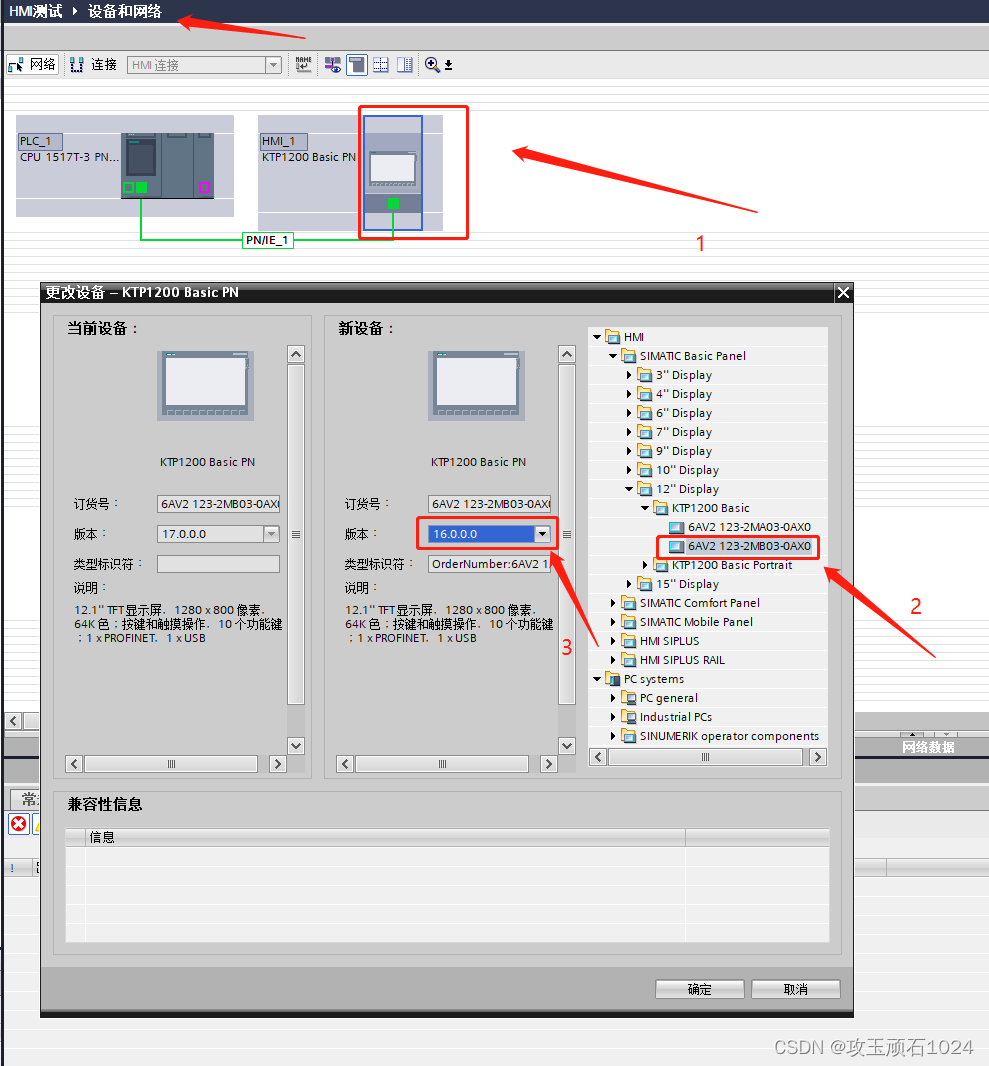Viewport: 989px width, 1066px height.
Task: Collapse the 12'' Display folder
Action: pyautogui.click(x=629, y=489)
